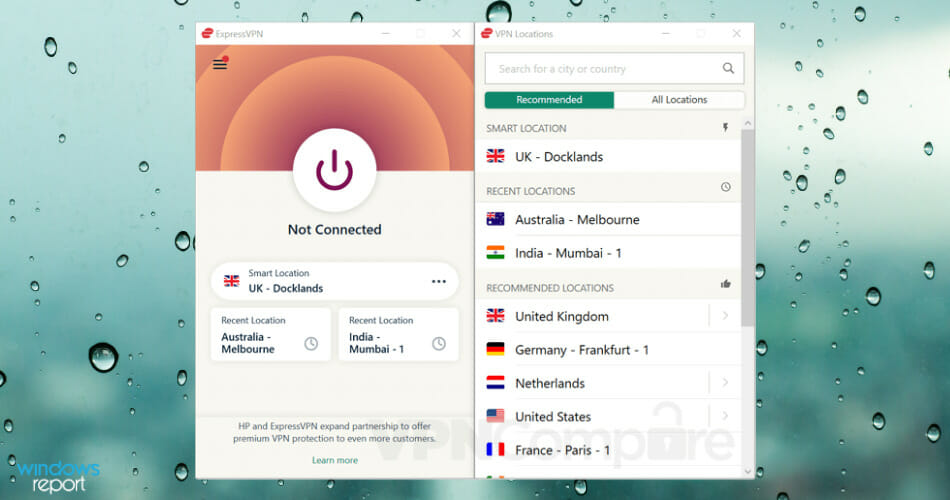
Task: Click the search field for city or country
Action: coord(614,68)
